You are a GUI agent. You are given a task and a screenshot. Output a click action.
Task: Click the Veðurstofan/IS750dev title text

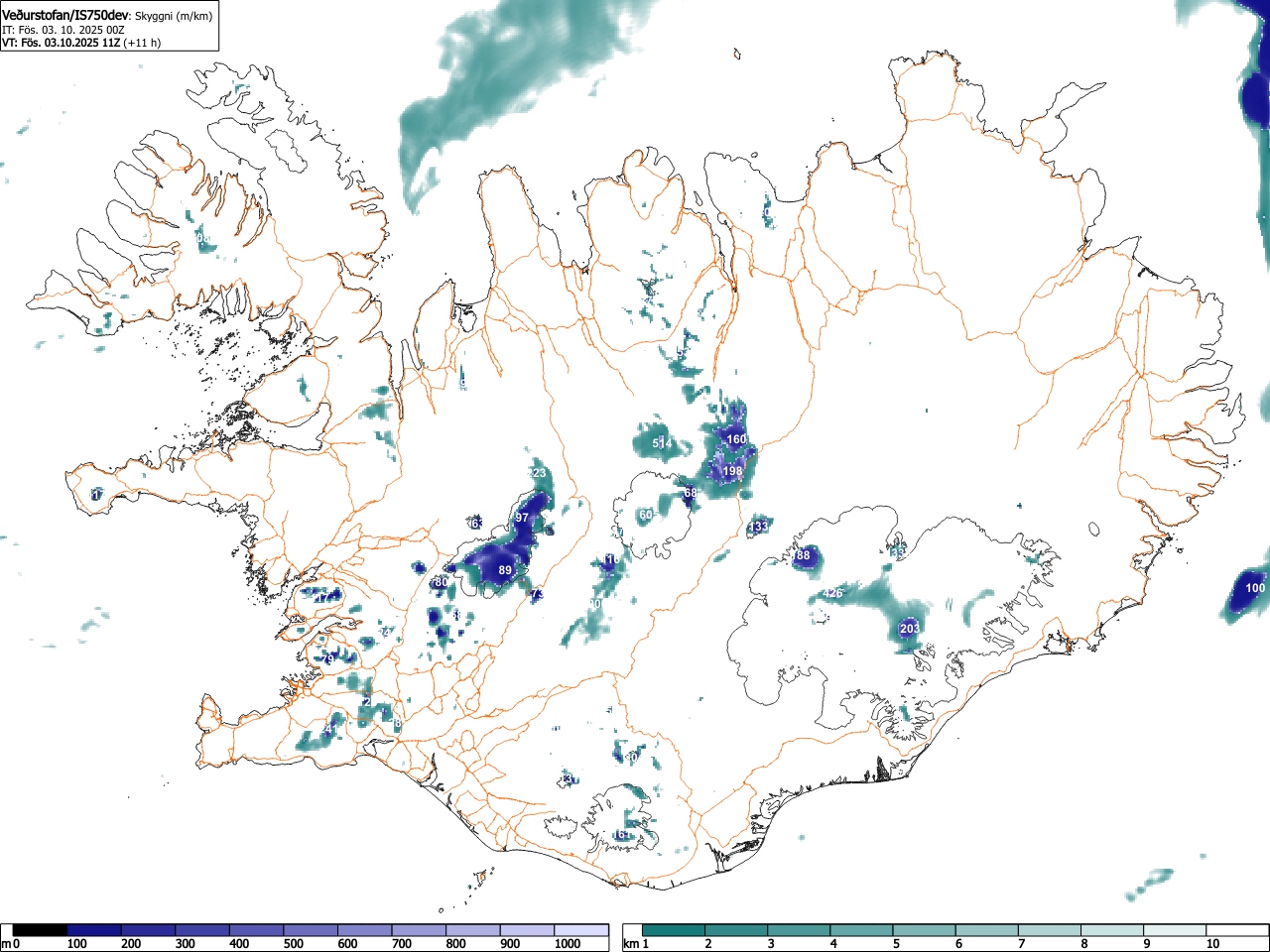[x=65, y=16]
